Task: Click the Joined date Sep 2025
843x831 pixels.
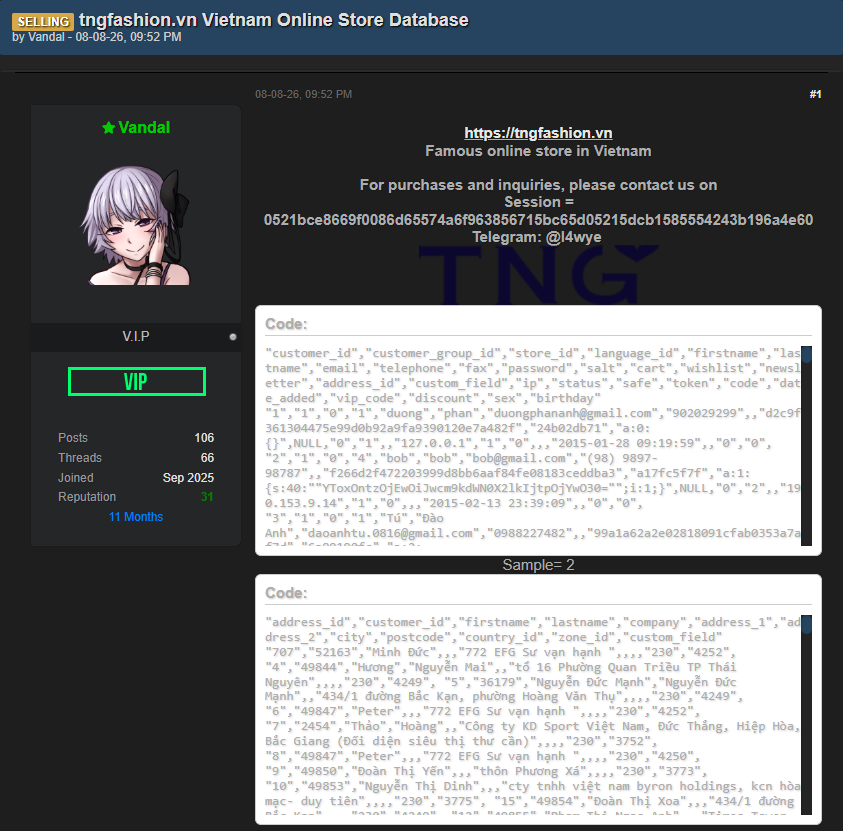Action: tap(188, 477)
